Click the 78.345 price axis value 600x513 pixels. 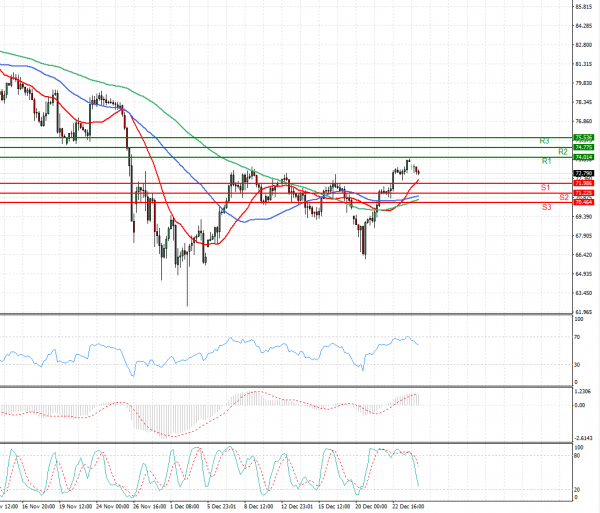pyautogui.click(x=584, y=103)
